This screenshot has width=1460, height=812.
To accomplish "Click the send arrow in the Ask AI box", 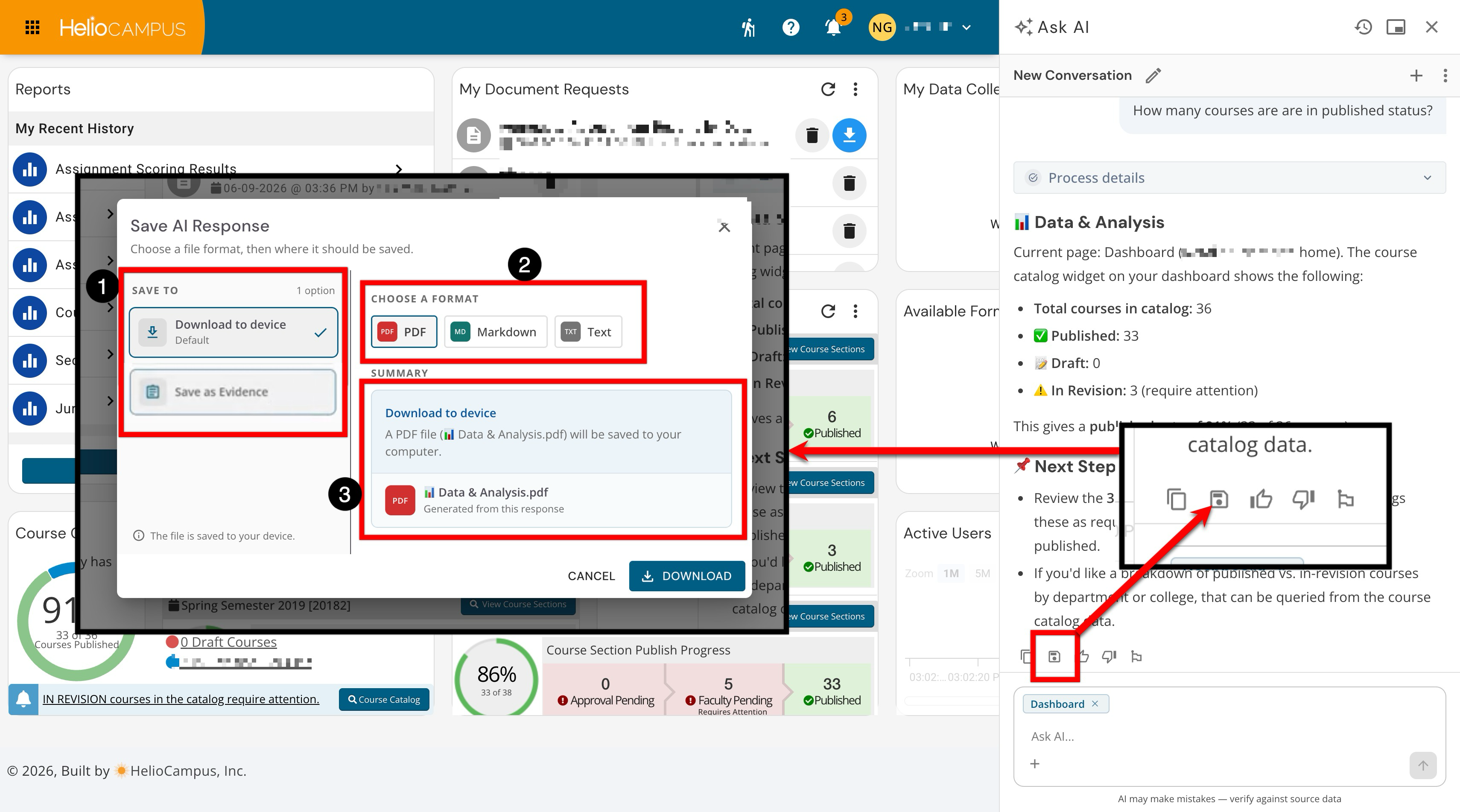I will click(1422, 765).
